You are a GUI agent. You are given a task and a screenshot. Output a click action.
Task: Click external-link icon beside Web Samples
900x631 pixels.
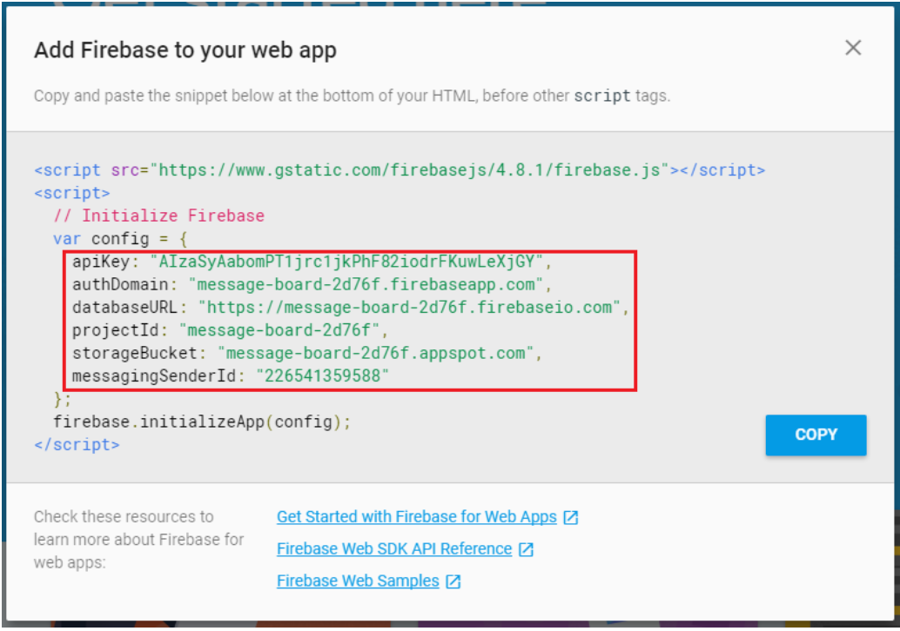pyautogui.click(x=453, y=582)
